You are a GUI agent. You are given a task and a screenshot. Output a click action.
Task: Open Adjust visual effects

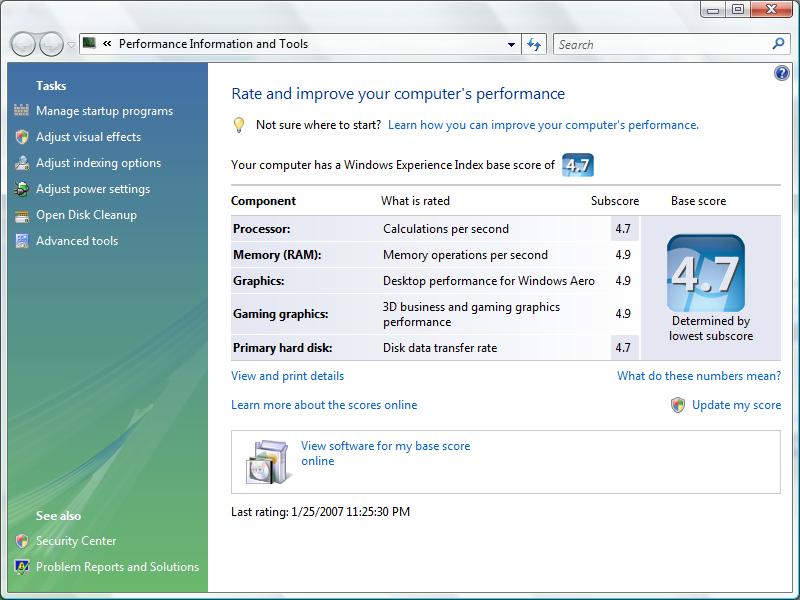[x=88, y=137]
